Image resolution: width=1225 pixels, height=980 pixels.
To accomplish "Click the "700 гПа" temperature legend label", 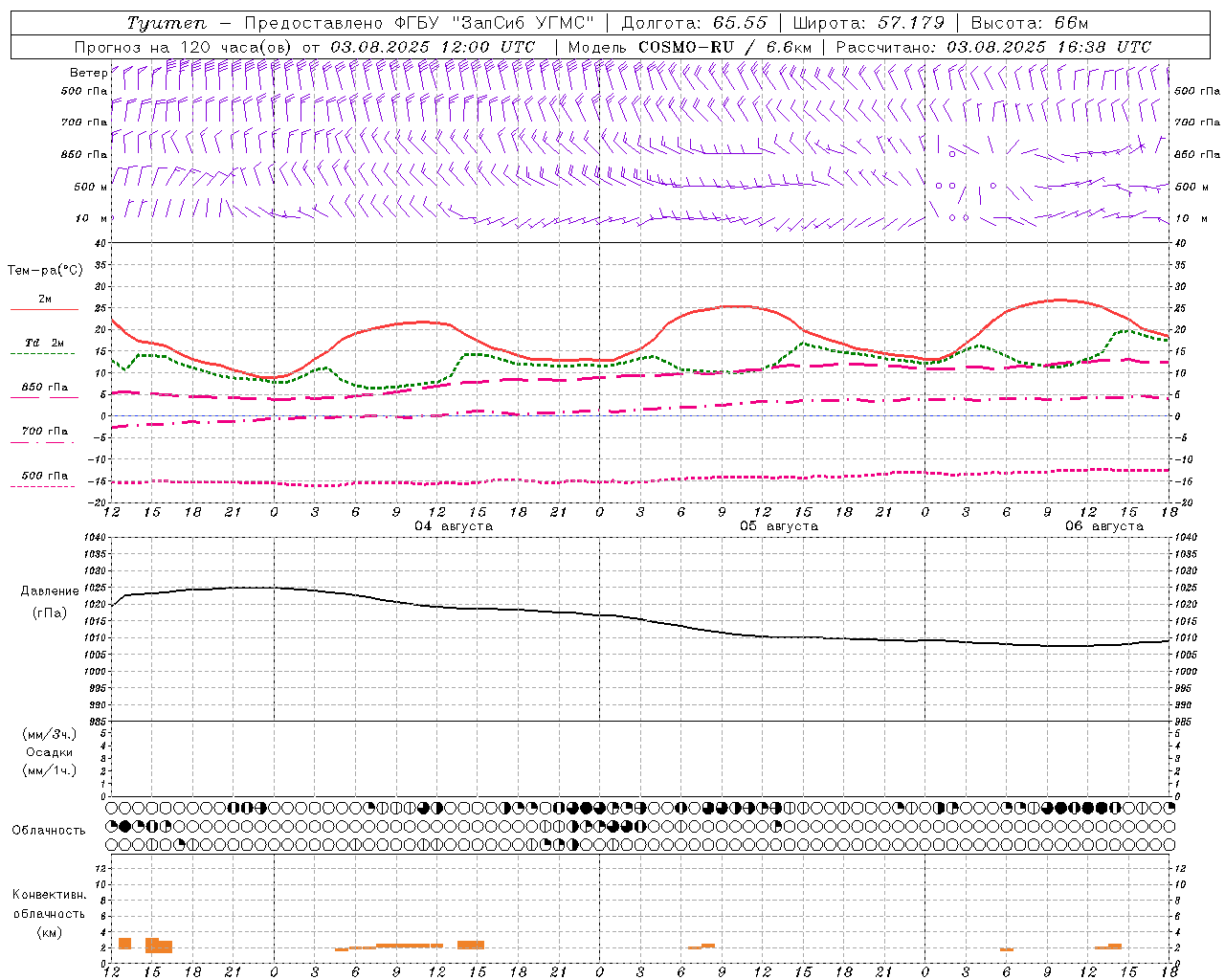I will click(x=45, y=432).
